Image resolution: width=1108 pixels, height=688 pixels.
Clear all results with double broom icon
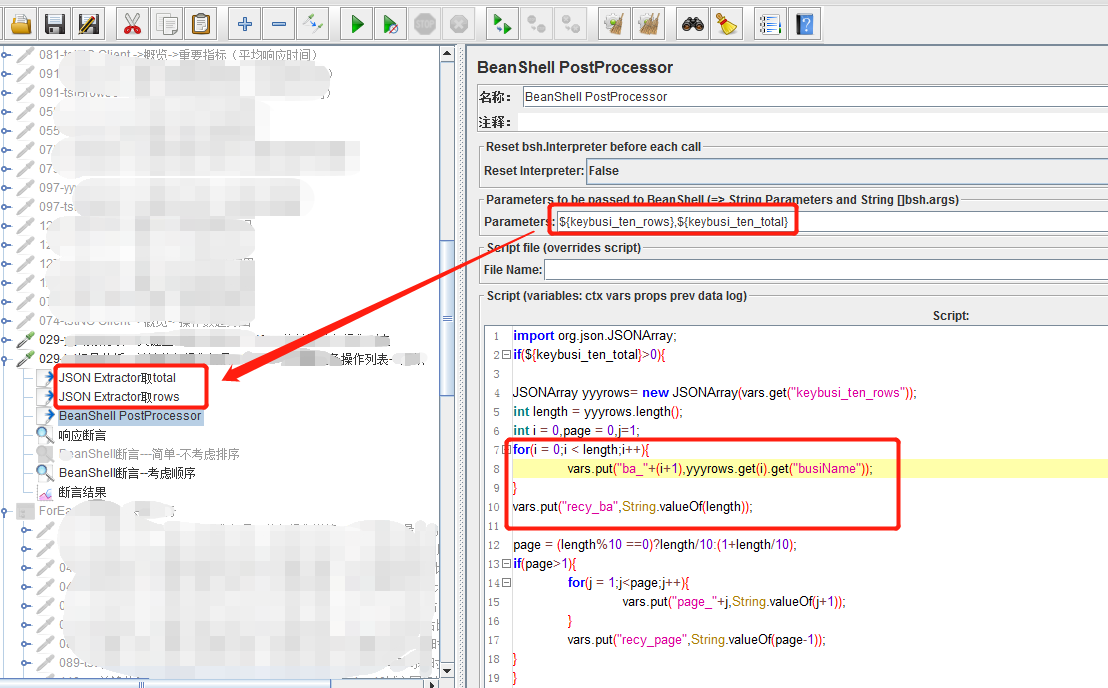649,25
